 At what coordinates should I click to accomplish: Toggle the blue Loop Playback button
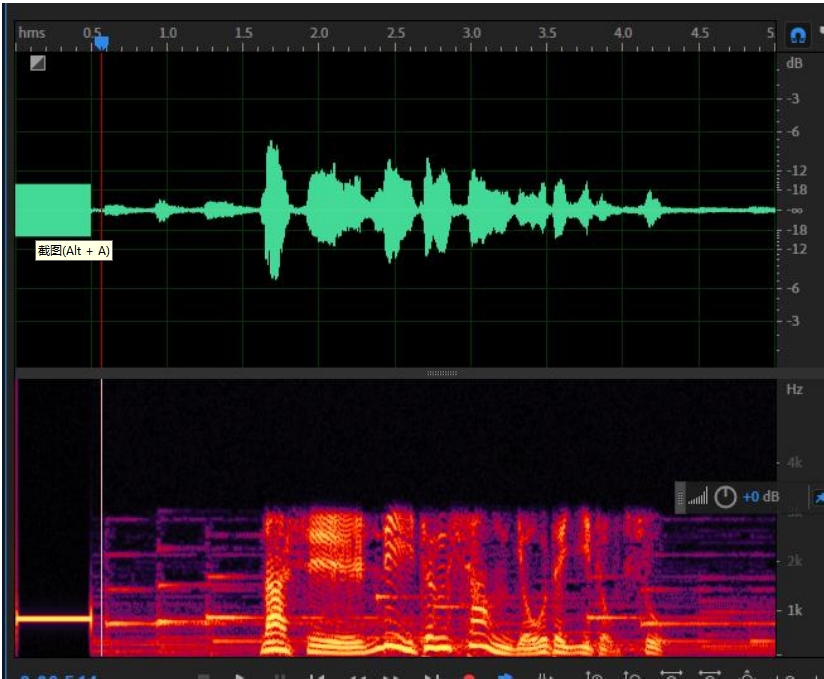[505, 676]
